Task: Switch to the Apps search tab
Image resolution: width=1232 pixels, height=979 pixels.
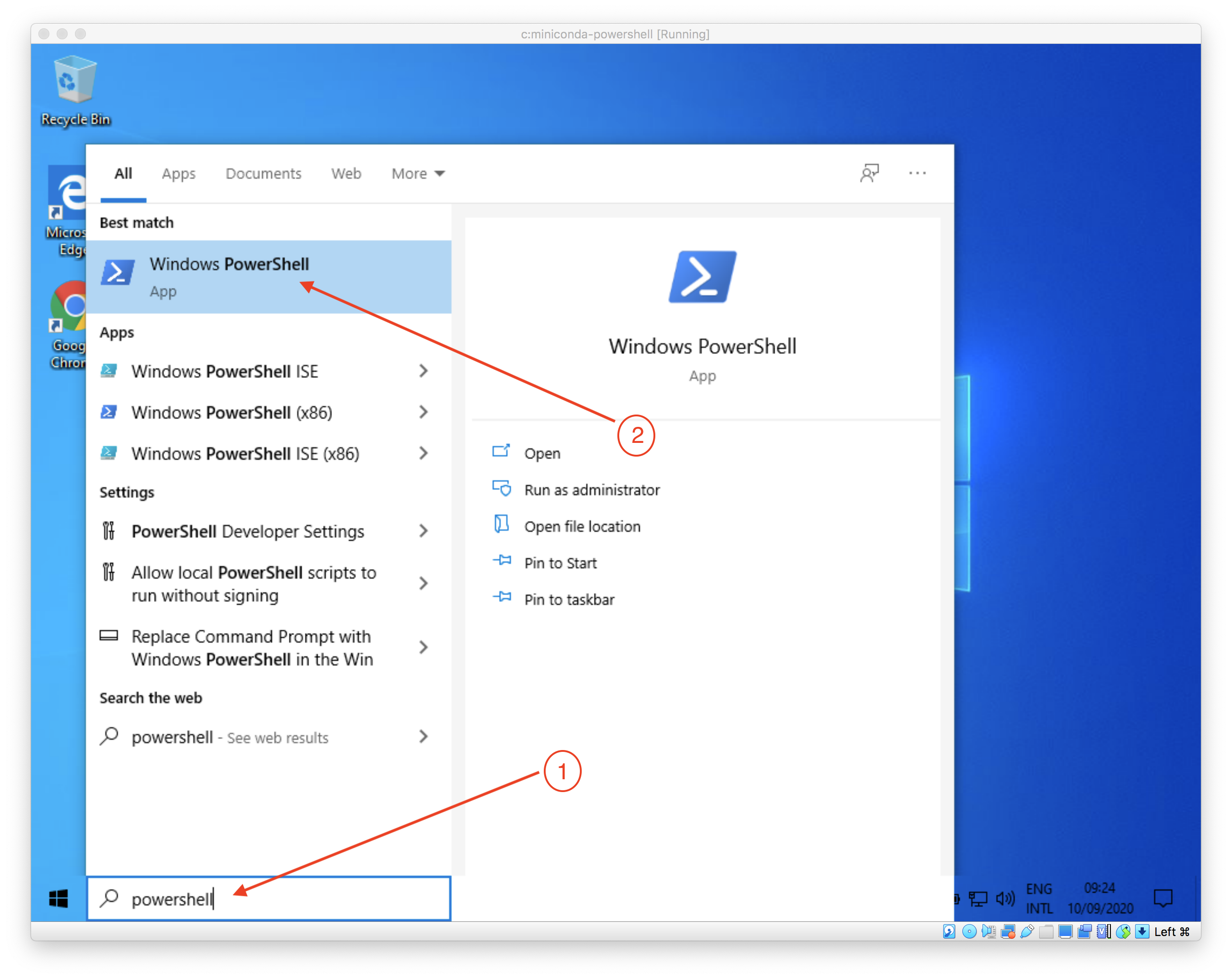Action: 178,173
